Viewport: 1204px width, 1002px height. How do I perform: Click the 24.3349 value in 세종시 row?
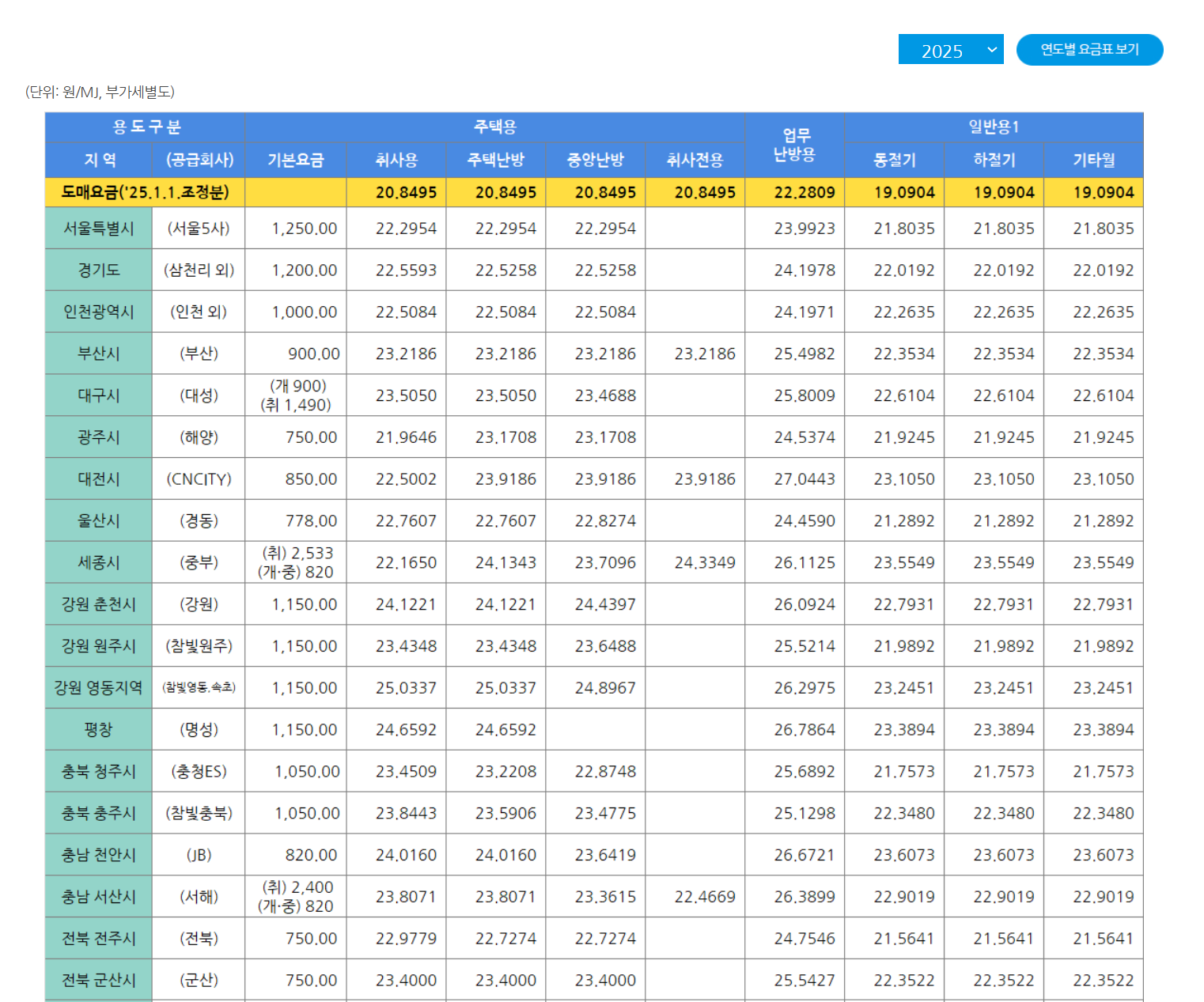pyautogui.click(x=705, y=562)
